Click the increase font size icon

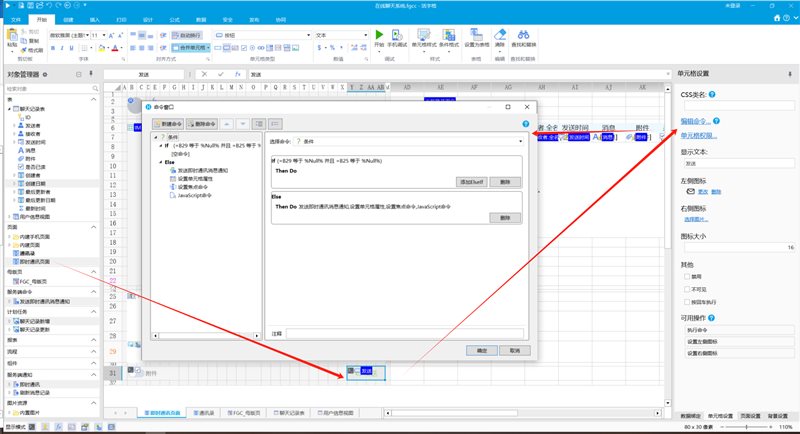tap(111, 35)
